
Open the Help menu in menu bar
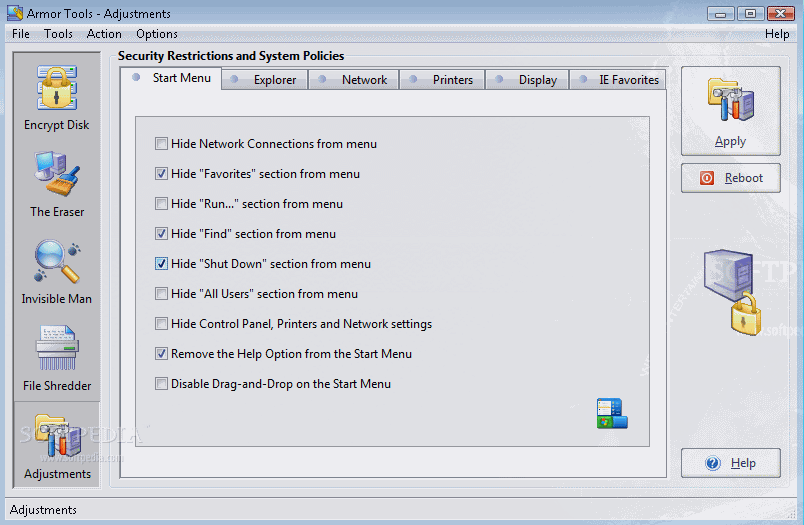[x=777, y=34]
